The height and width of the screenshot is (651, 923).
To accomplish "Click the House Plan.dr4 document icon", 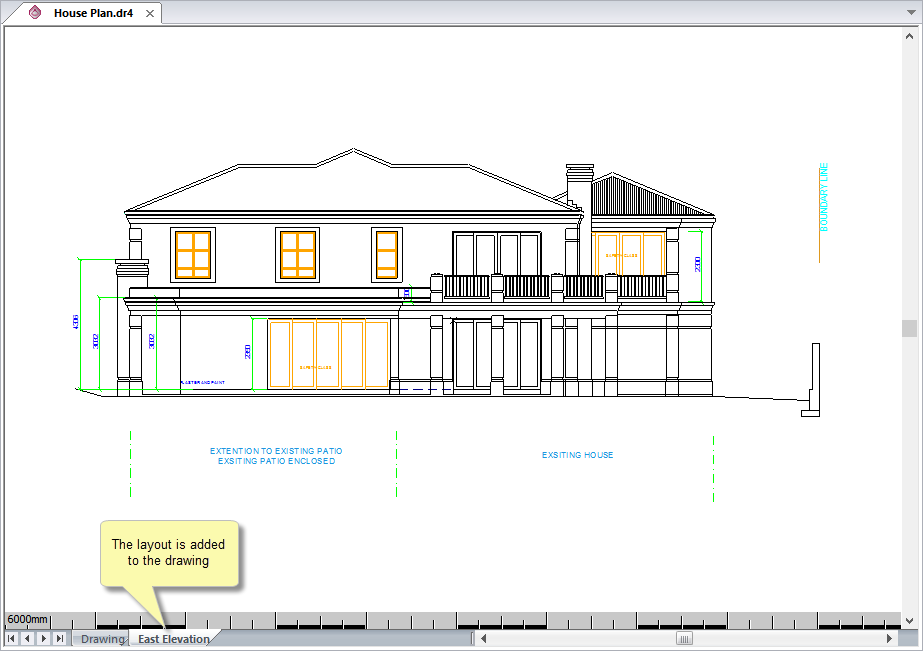I will coord(34,14).
